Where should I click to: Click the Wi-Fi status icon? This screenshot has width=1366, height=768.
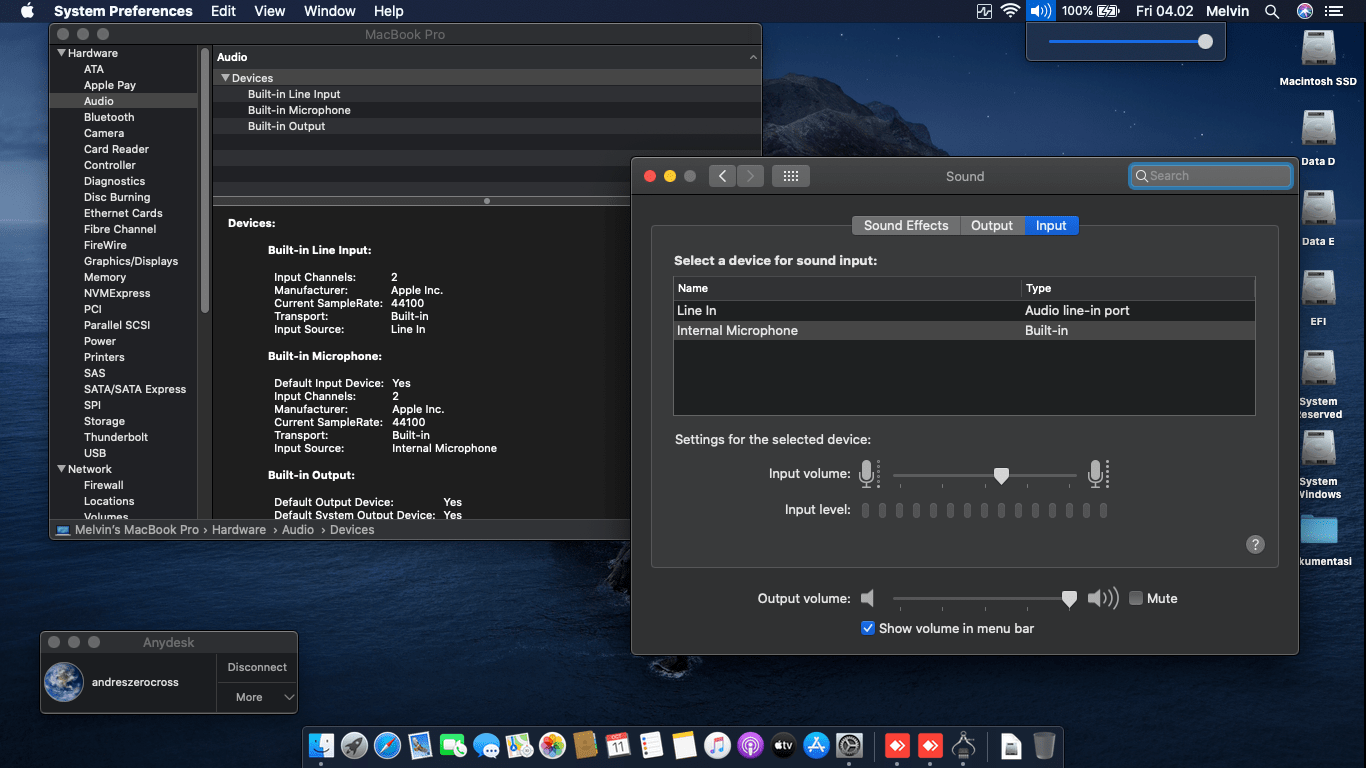coord(1010,11)
